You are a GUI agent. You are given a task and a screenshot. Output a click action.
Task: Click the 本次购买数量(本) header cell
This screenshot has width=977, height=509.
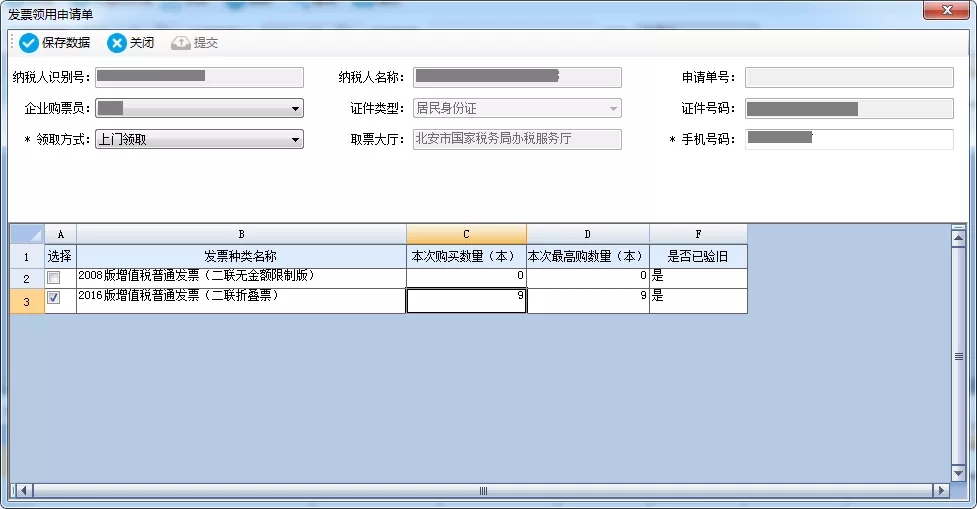(466, 257)
